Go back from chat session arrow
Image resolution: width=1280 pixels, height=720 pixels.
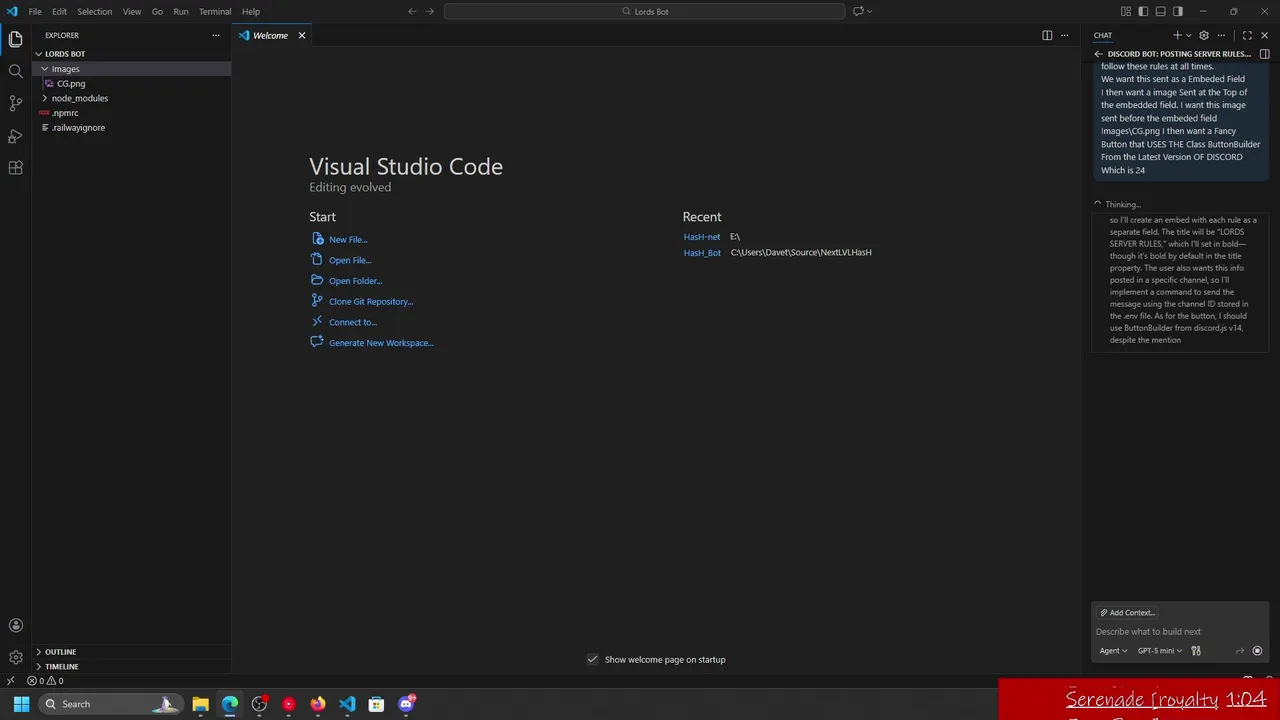coord(1099,54)
